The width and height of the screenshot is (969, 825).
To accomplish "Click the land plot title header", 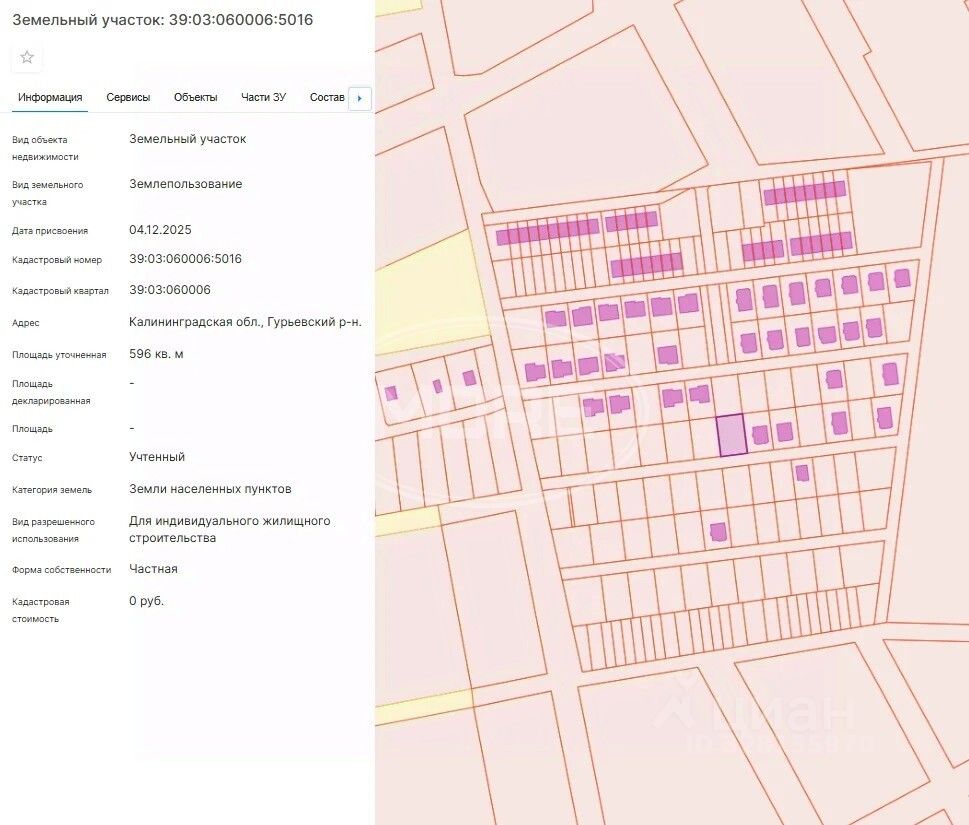I will click(163, 20).
